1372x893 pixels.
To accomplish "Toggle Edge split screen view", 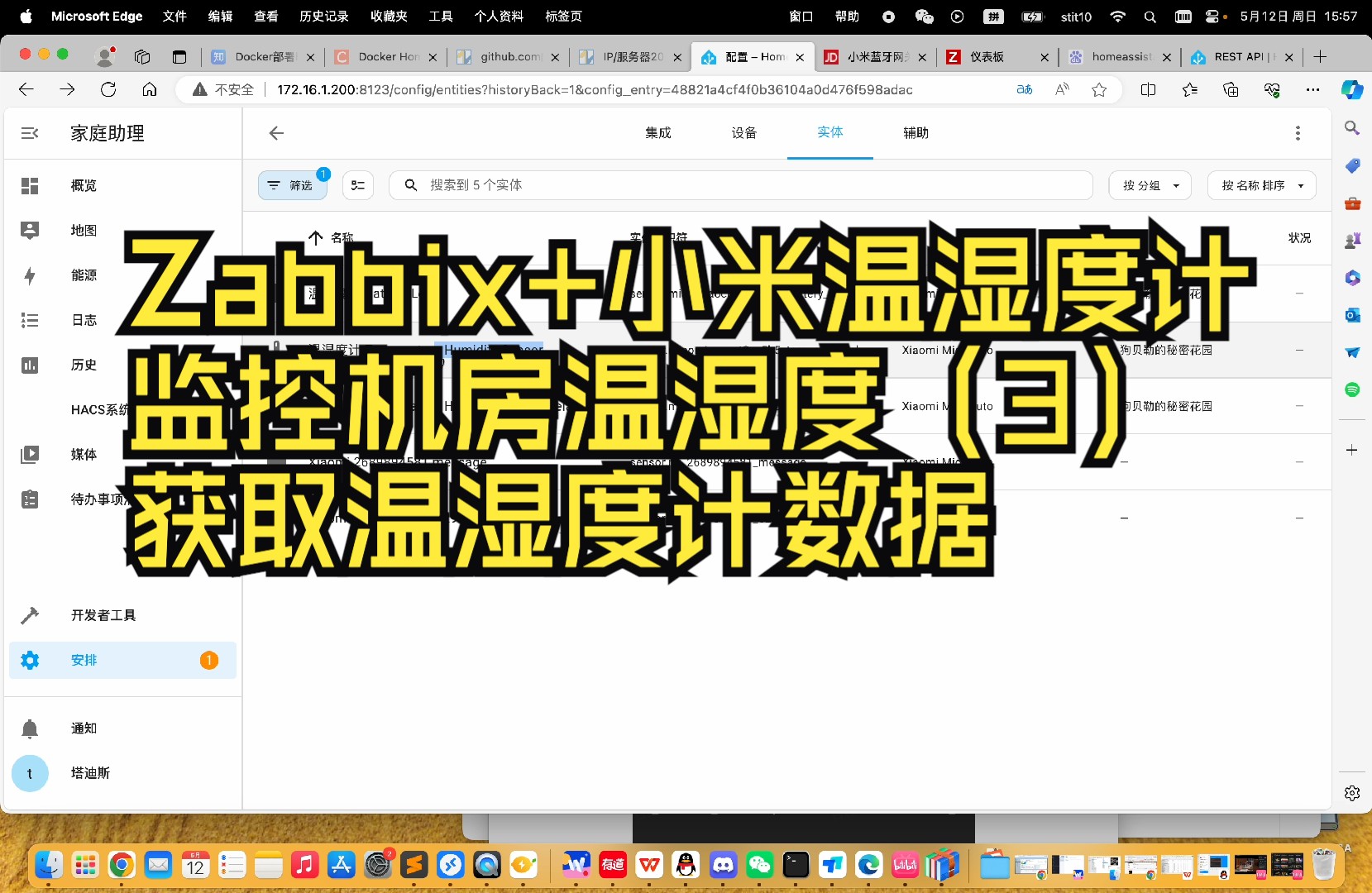I will point(1149,89).
